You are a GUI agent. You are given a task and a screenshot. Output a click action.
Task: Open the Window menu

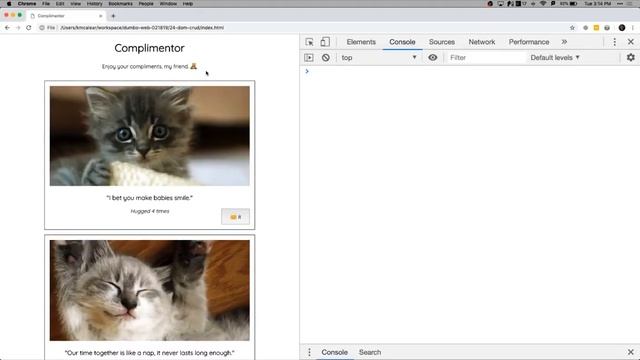(168, 4)
